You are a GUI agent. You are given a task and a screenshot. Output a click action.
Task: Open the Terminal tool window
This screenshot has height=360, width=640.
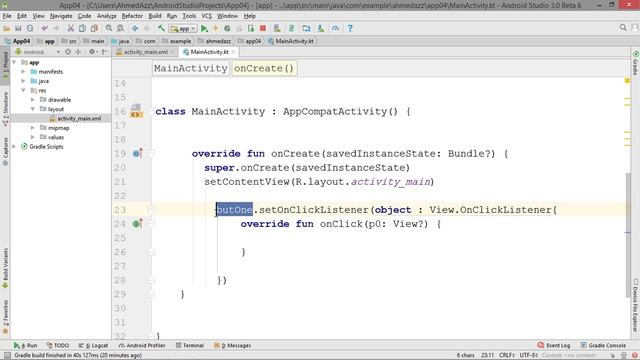(190, 345)
